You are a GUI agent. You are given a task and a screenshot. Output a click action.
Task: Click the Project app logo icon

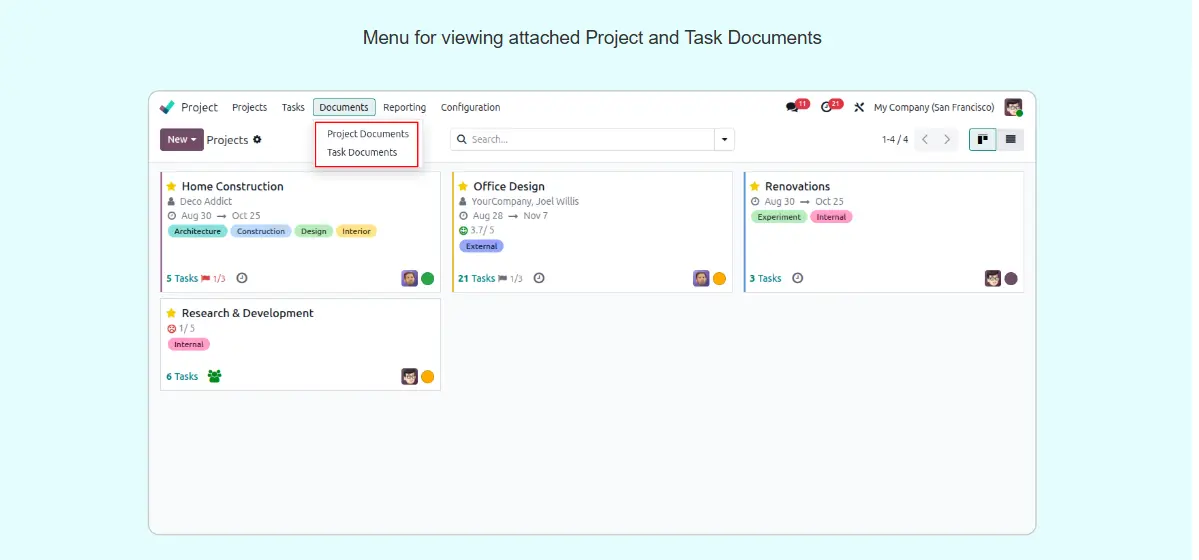167,107
